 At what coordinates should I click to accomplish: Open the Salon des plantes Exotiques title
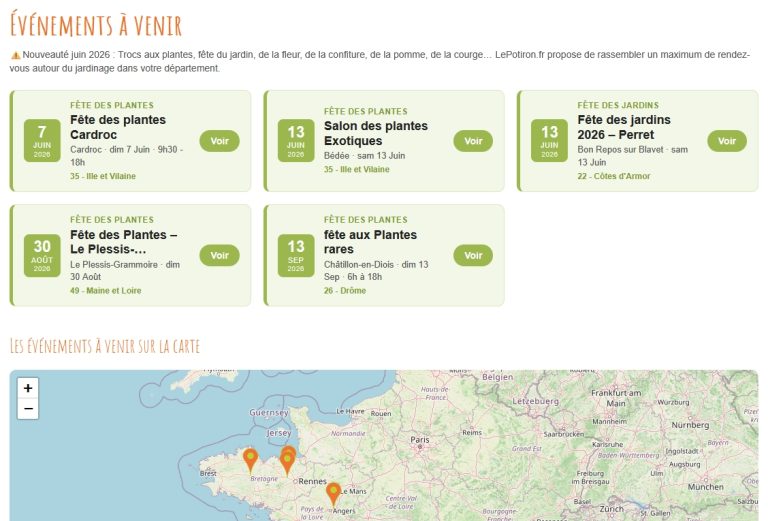[x=376, y=133]
